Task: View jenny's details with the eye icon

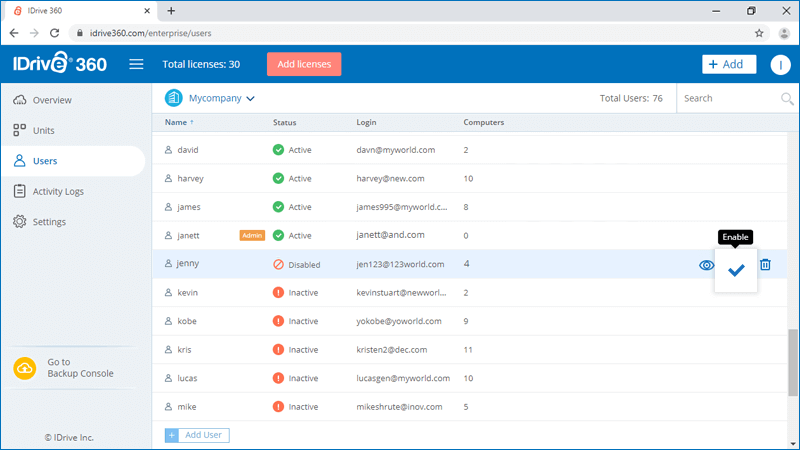Action: coord(706,265)
